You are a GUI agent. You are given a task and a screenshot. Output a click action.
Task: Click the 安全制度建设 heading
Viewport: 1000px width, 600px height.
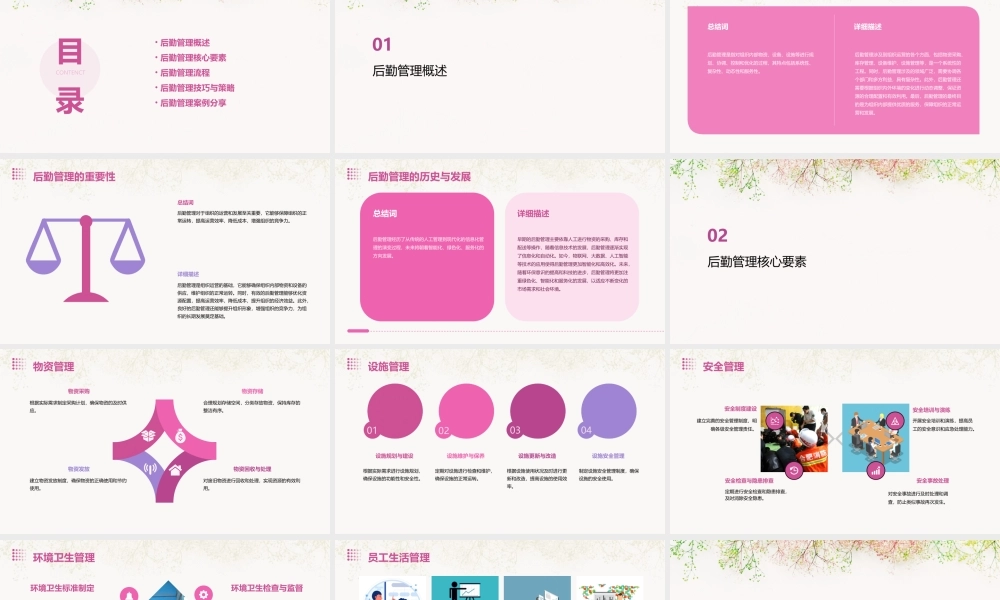[740, 409]
